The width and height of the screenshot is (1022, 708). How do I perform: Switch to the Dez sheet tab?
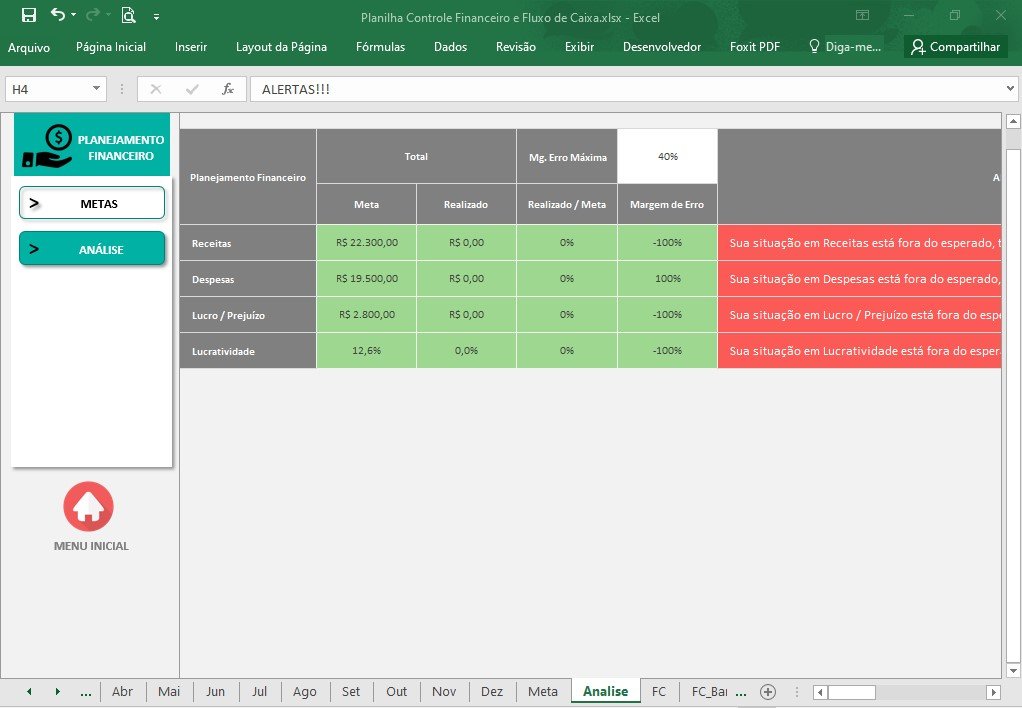tap(492, 692)
